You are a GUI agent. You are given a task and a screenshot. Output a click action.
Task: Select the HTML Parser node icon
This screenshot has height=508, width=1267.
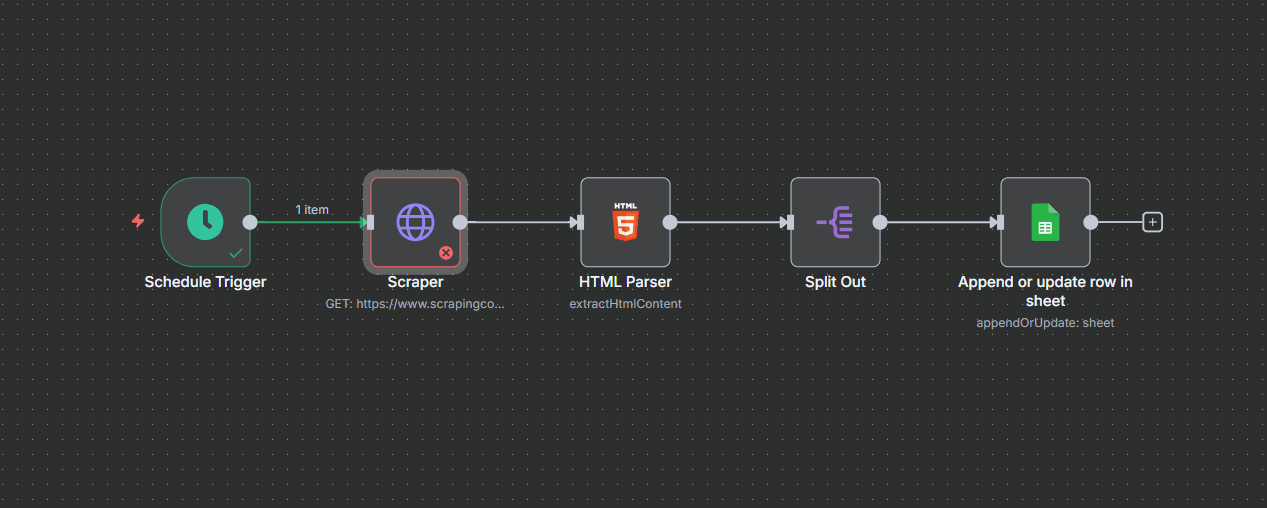pyautogui.click(x=625, y=222)
